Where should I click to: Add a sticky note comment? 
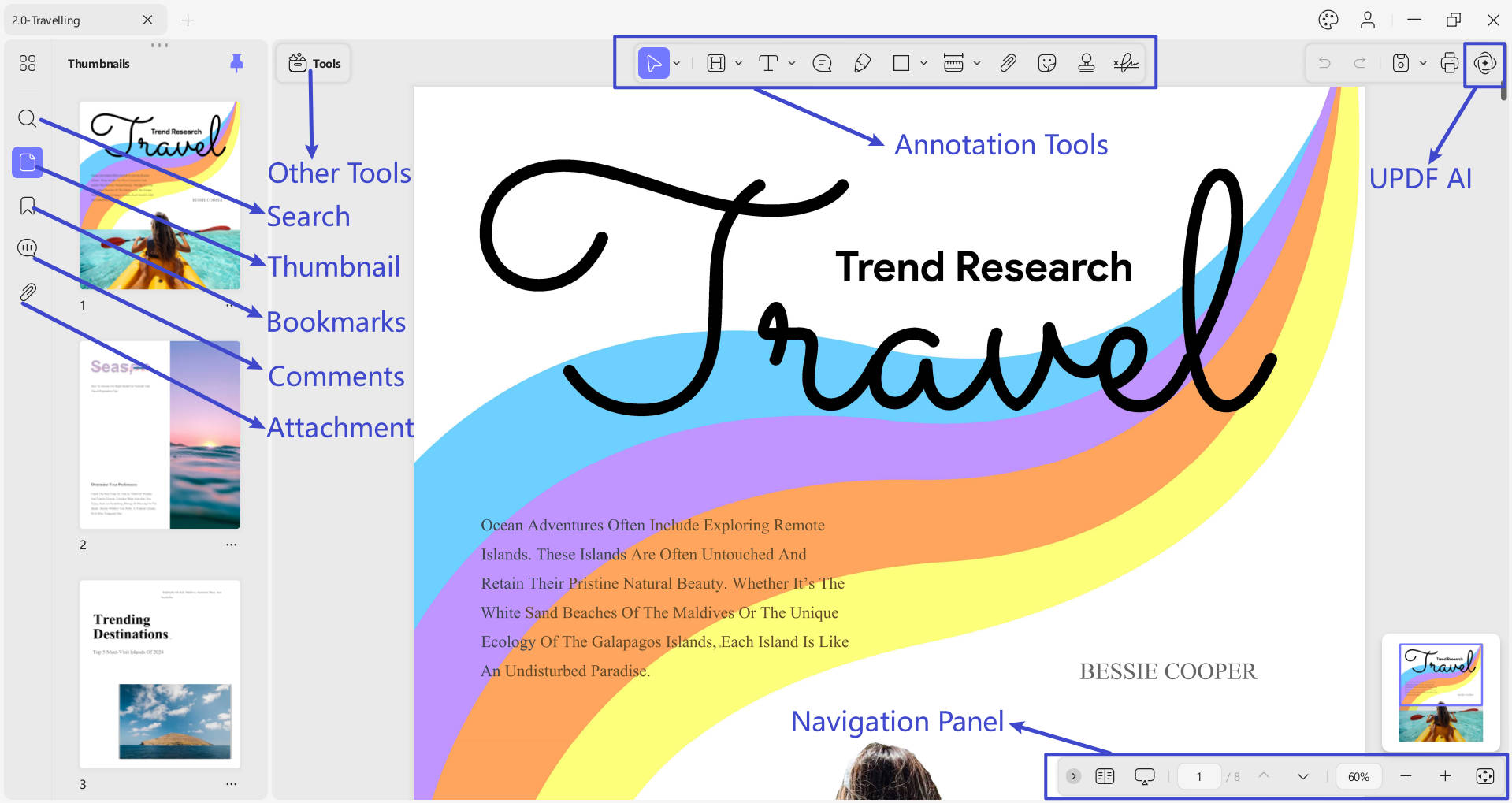point(822,63)
